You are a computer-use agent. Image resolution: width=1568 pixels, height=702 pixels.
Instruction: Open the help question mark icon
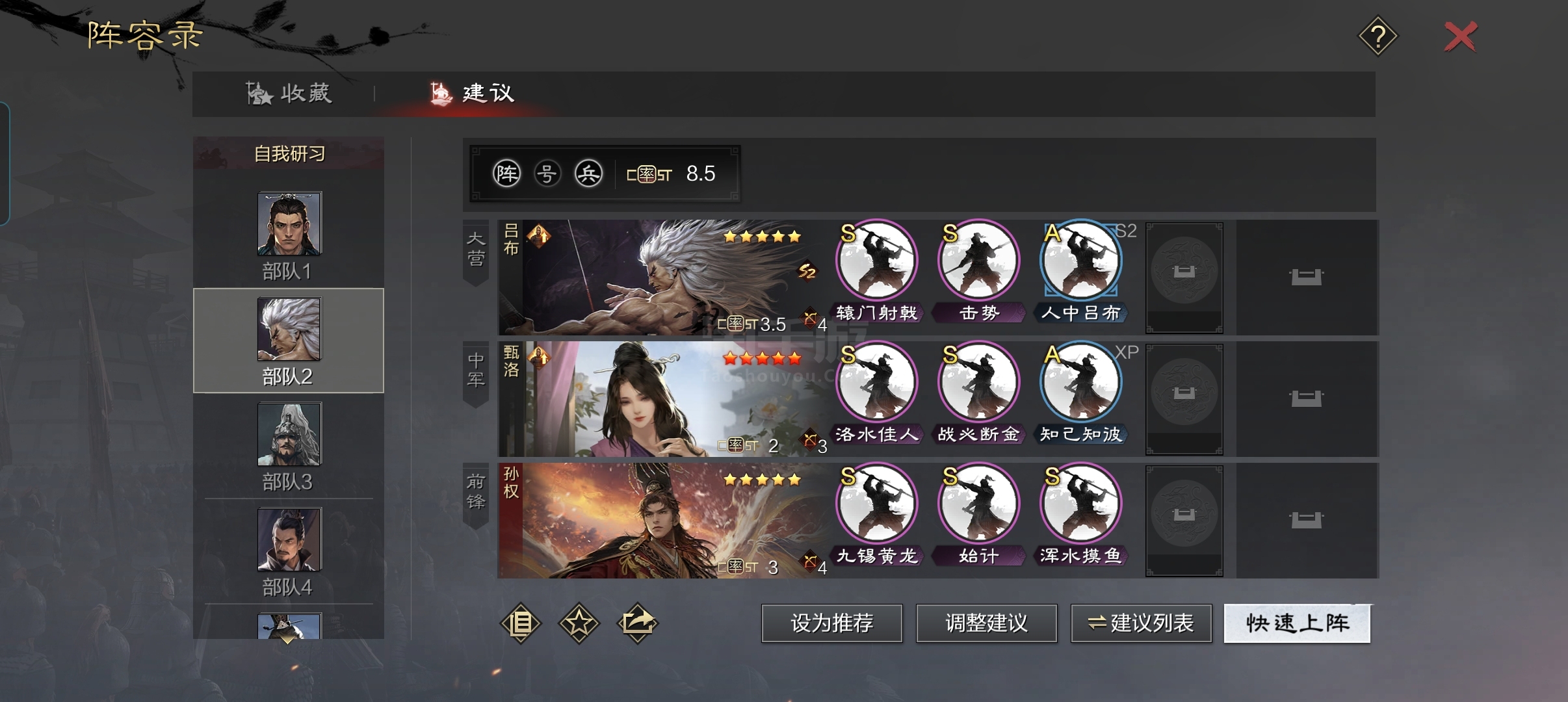[x=1378, y=36]
